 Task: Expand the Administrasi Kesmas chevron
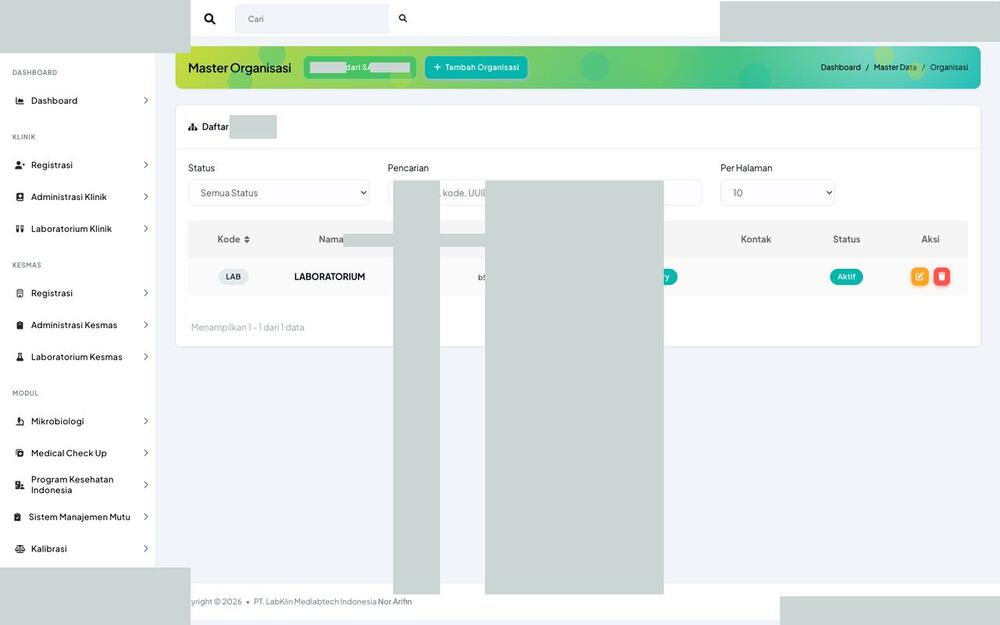tap(145, 325)
